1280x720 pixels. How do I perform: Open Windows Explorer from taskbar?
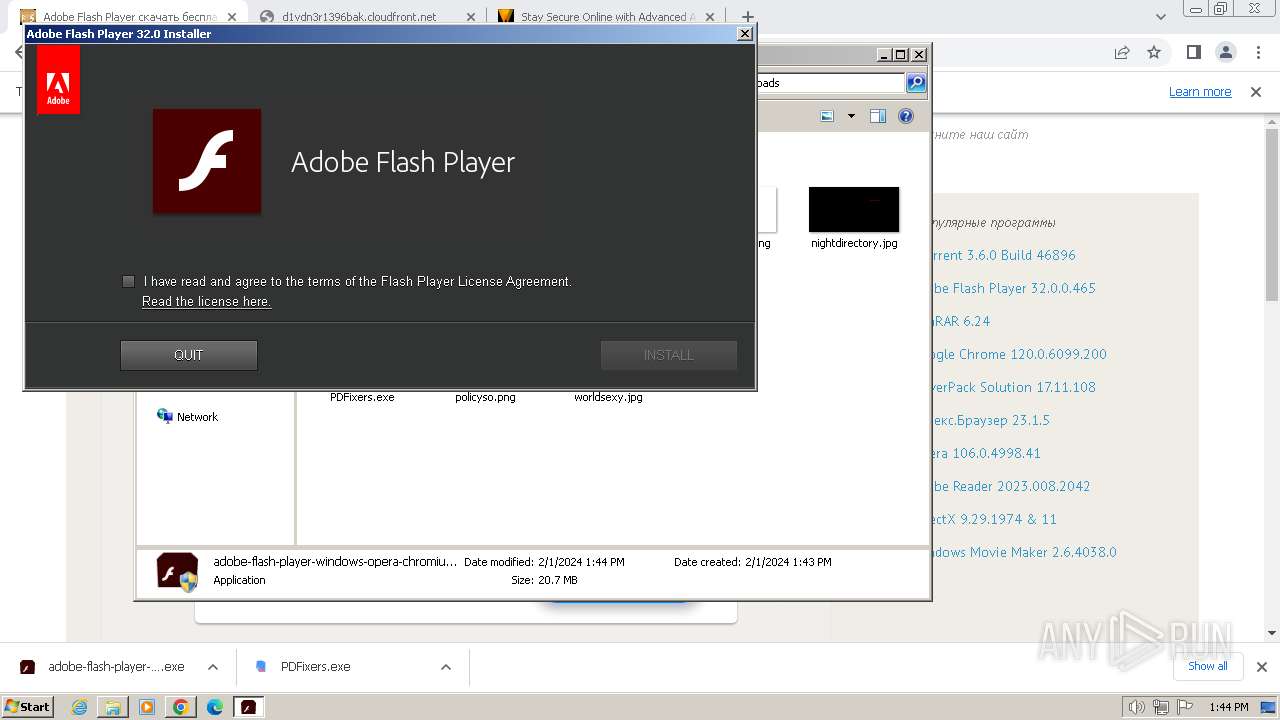(113, 707)
